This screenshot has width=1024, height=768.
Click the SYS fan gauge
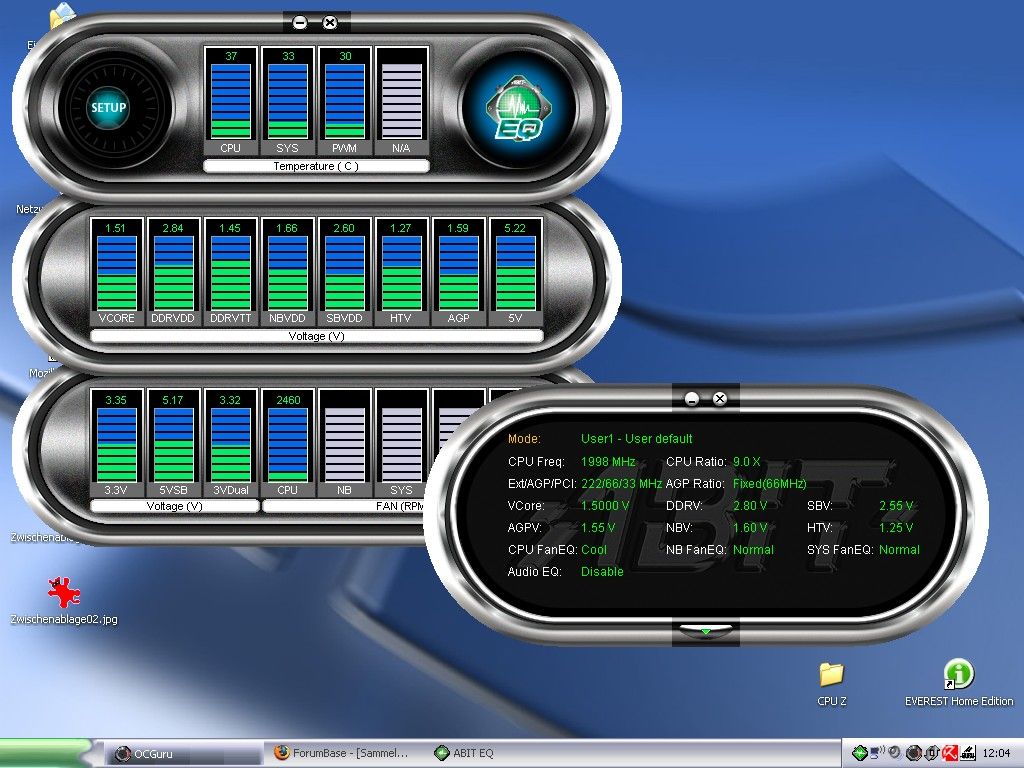point(402,443)
